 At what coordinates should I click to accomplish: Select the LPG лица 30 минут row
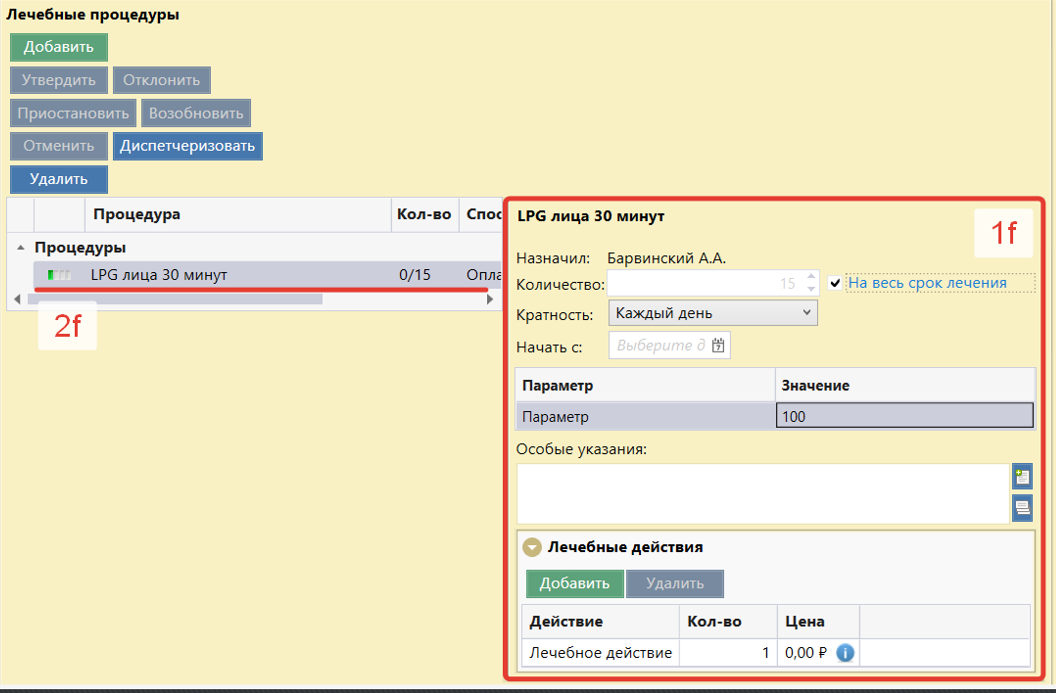point(240,275)
